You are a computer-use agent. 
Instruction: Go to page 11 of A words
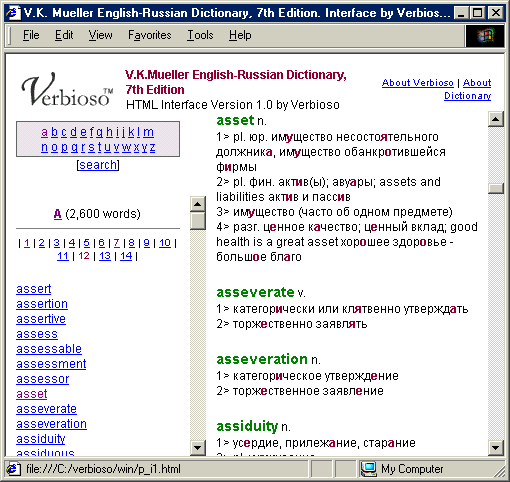pos(63,256)
